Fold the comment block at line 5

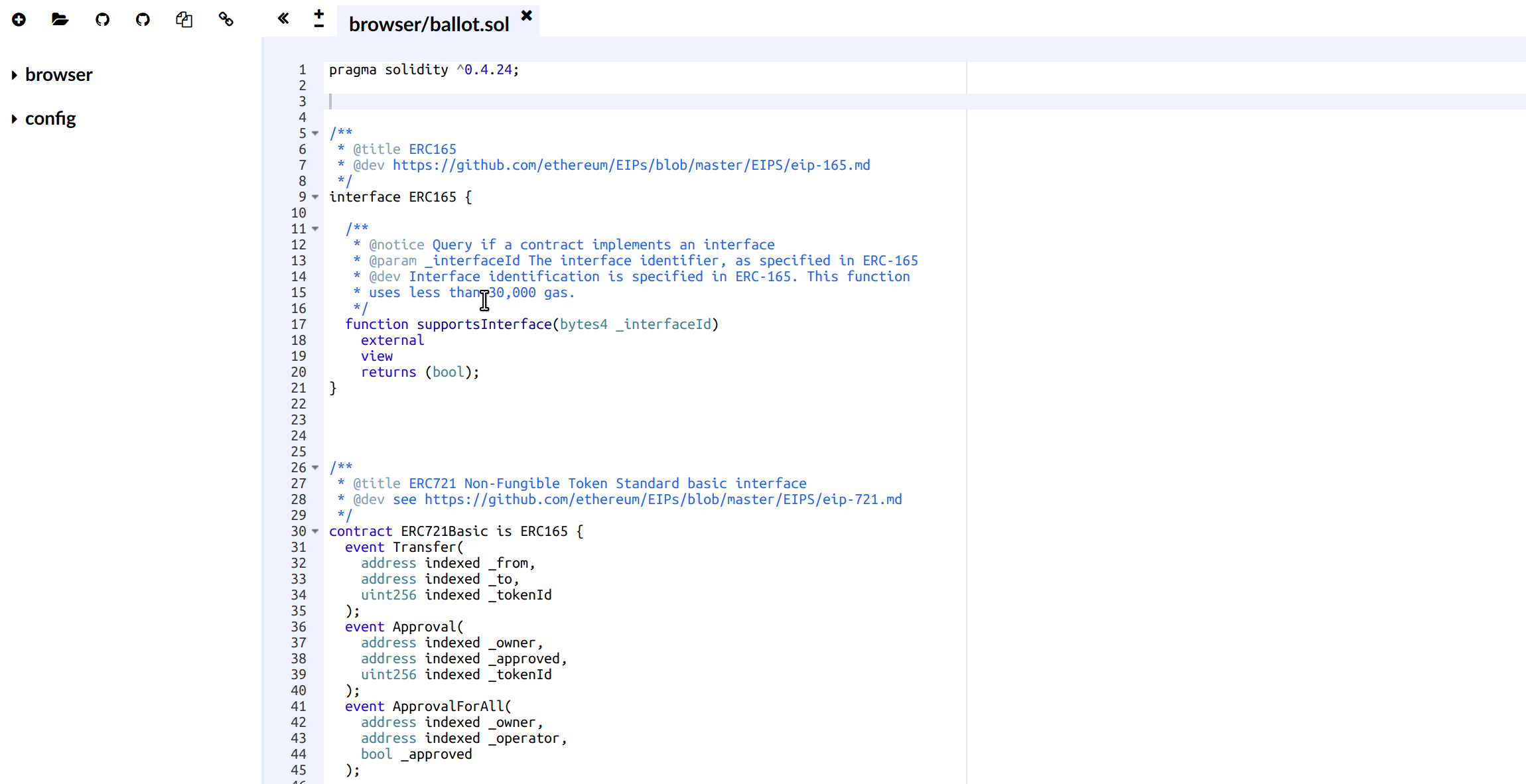tap(316, 133)
